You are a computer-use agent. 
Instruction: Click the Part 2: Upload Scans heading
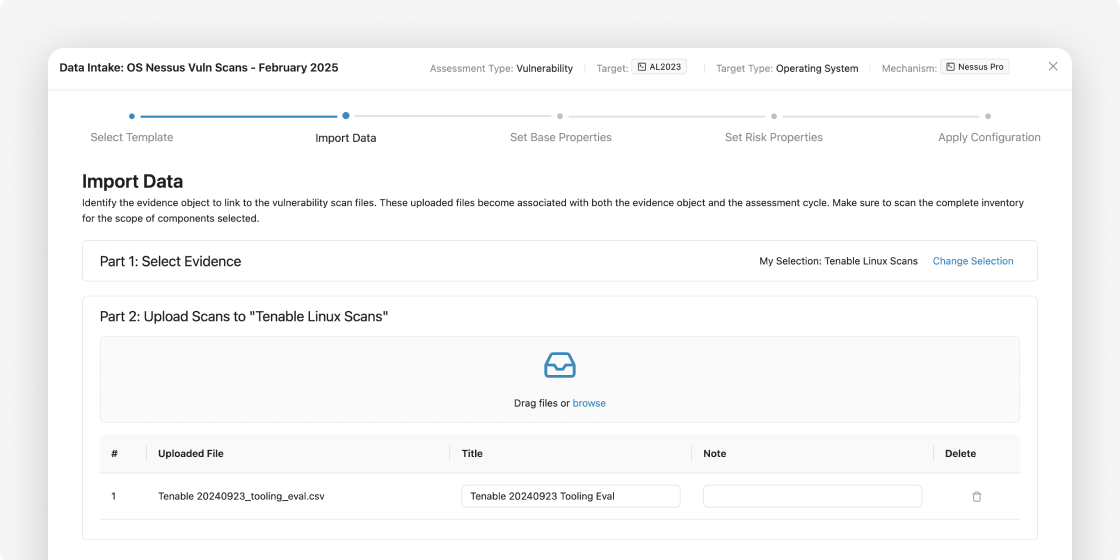pos(244,316)
